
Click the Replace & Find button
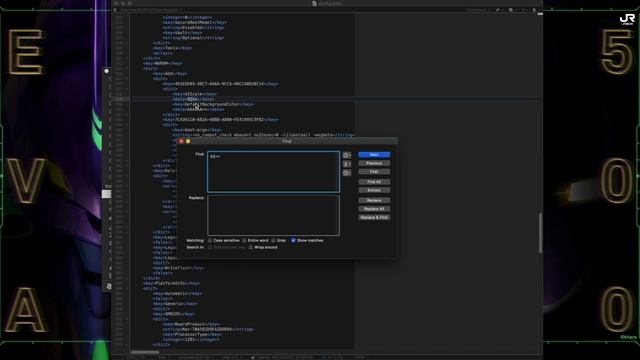pos(374,218)
